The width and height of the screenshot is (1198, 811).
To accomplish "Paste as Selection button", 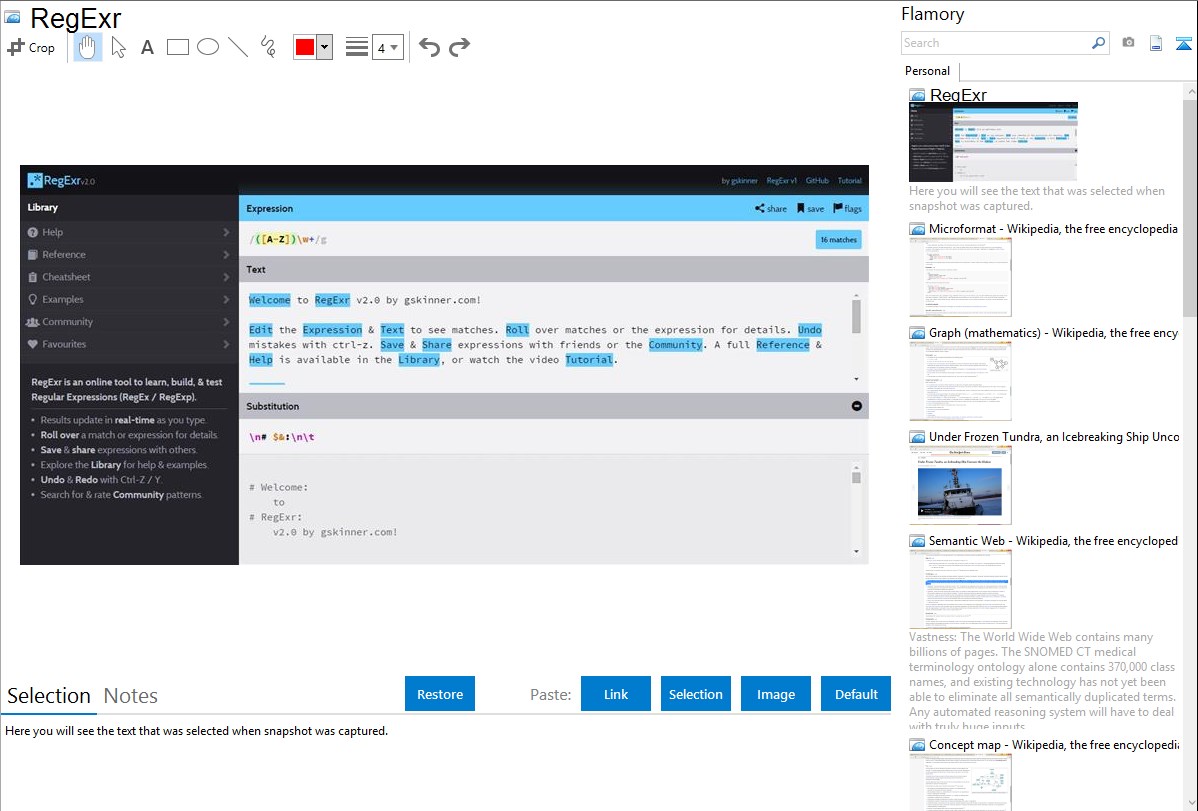I will [695, 694].
